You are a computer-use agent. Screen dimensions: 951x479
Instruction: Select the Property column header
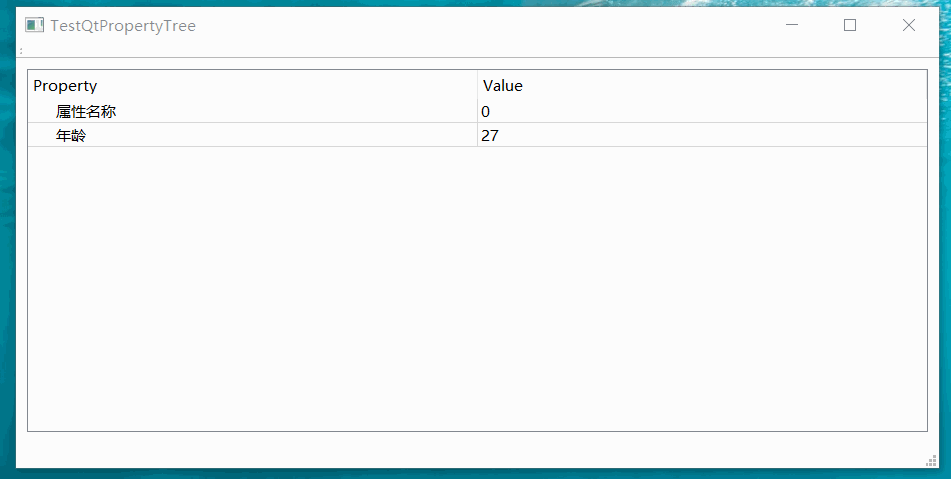(252, 85)
